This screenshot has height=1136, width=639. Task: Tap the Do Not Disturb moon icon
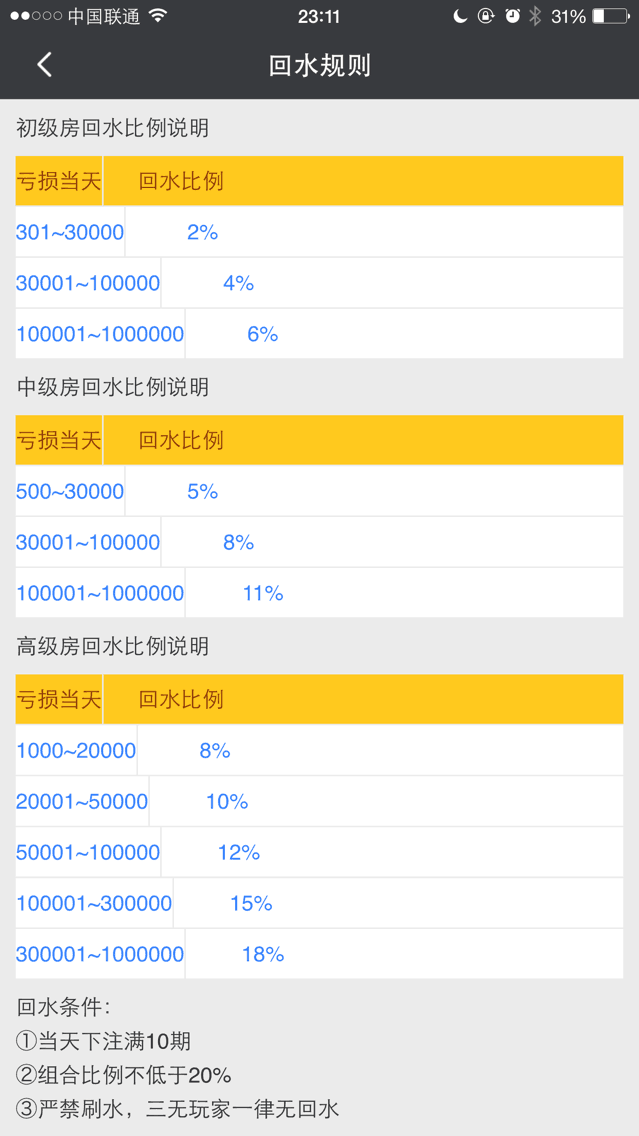[460, 16]
